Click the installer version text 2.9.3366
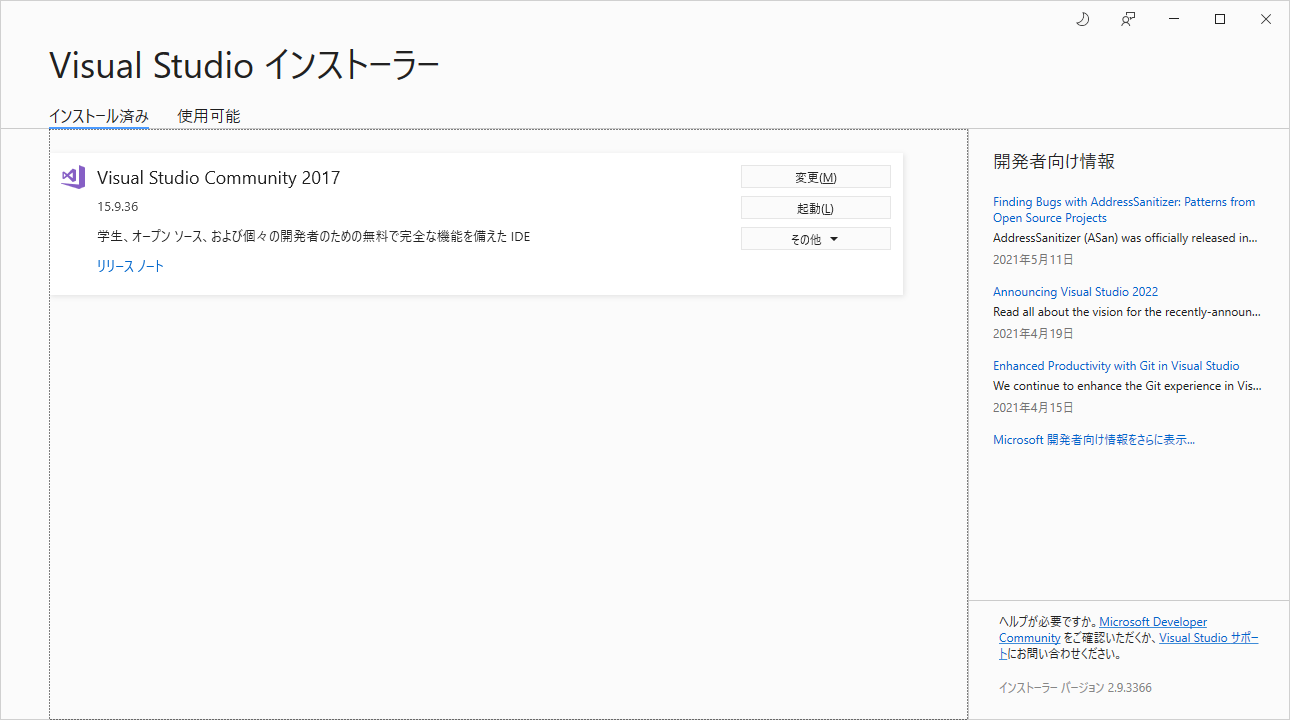The height and width of the screenshot is (720, 1290). pyautogui.click(x=1075, y=687)
